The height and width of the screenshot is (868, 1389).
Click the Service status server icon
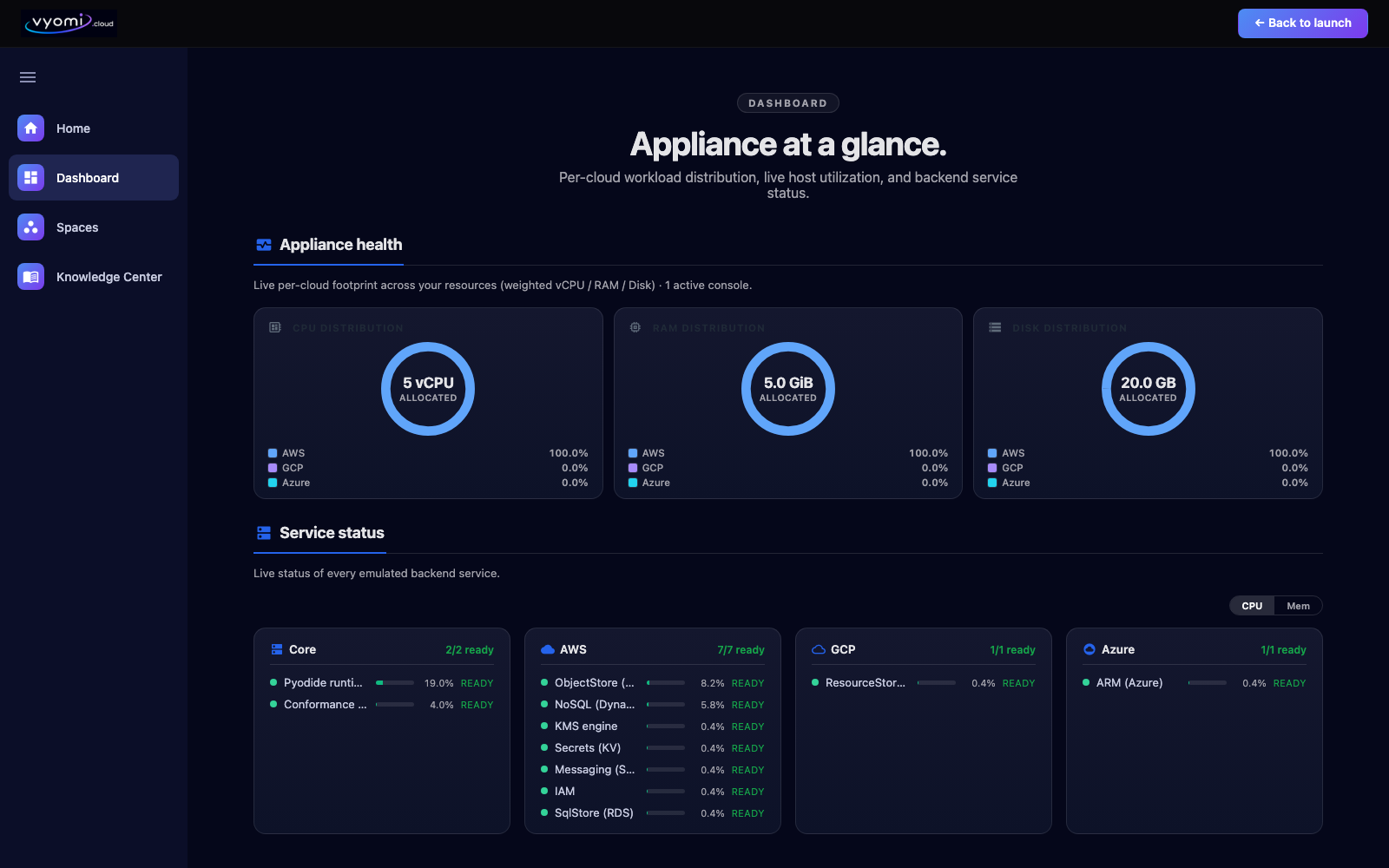coord(264,533)
